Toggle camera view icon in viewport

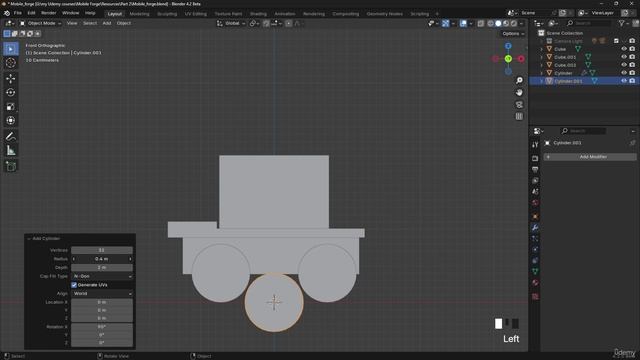pyautogui.click(x=519, y=104)
